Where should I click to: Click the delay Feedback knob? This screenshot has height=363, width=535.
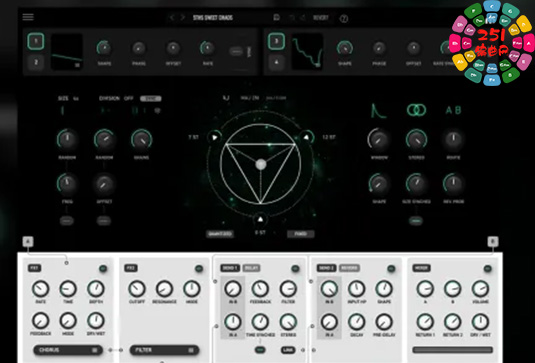(260, 289)
